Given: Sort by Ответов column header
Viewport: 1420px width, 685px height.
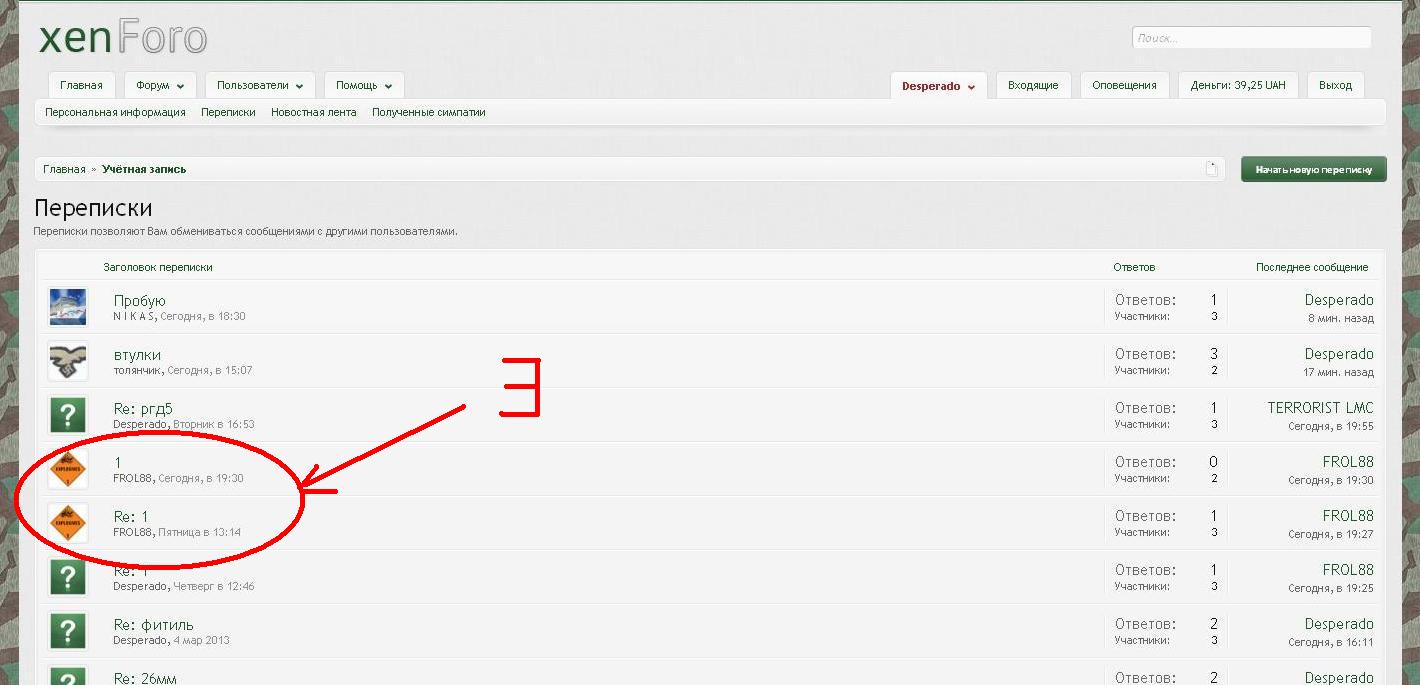Looking at the screenshot, I should pyautogui.click(x=1134, y=267).
